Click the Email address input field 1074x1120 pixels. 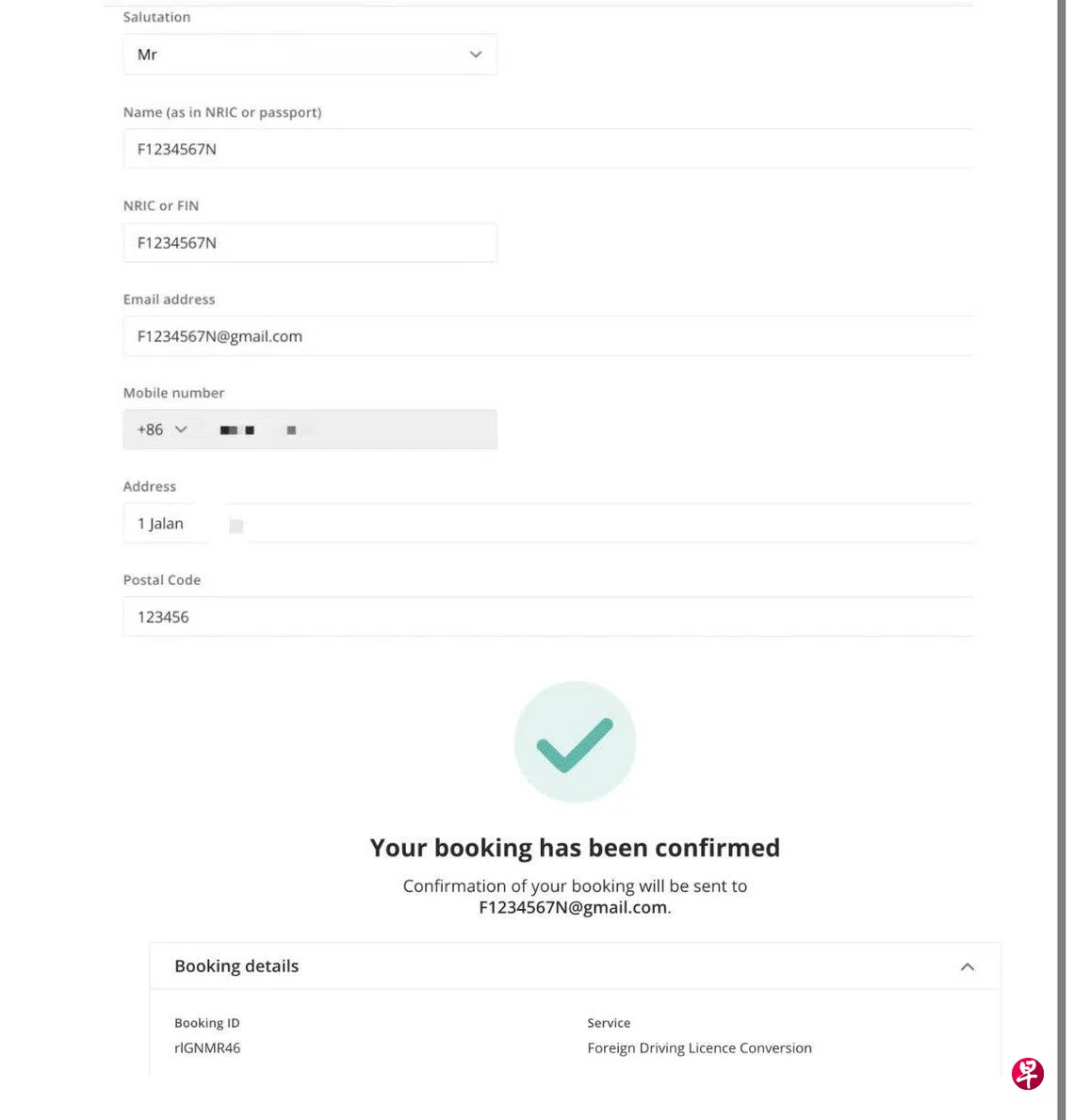(546, 336)
